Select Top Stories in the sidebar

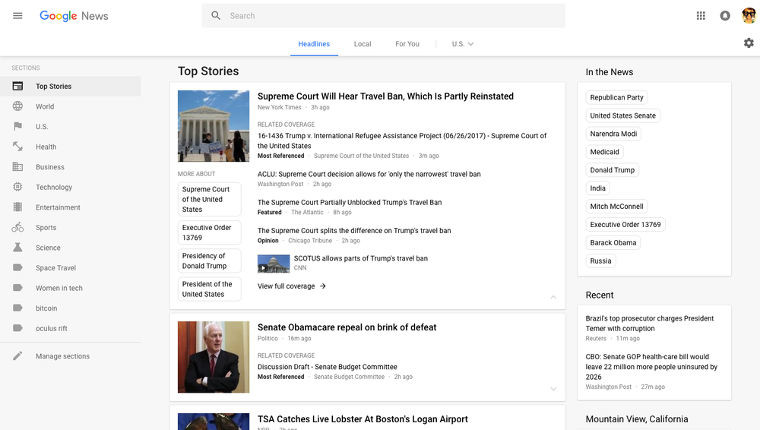point(70,86)
